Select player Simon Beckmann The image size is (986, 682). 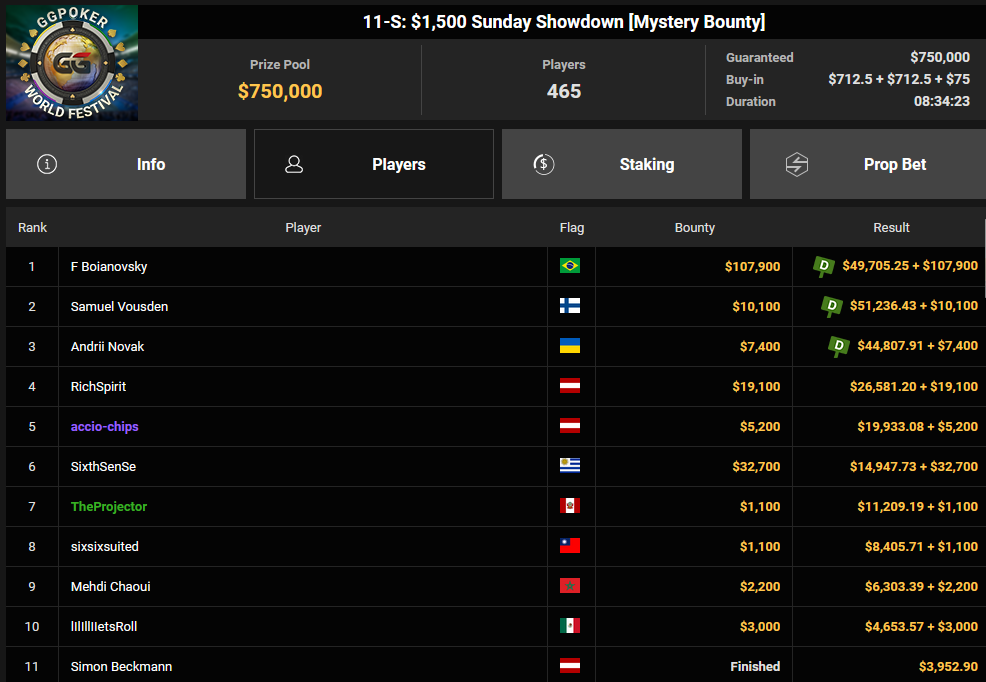click(121, 666)
